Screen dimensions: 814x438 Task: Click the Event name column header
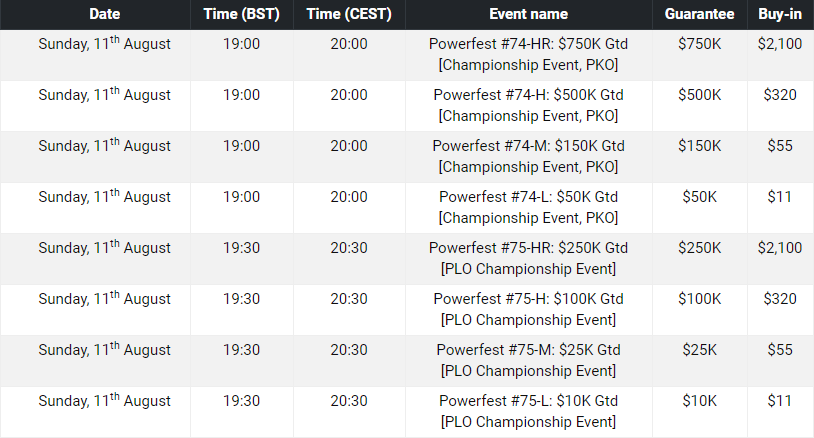point(528,14)
